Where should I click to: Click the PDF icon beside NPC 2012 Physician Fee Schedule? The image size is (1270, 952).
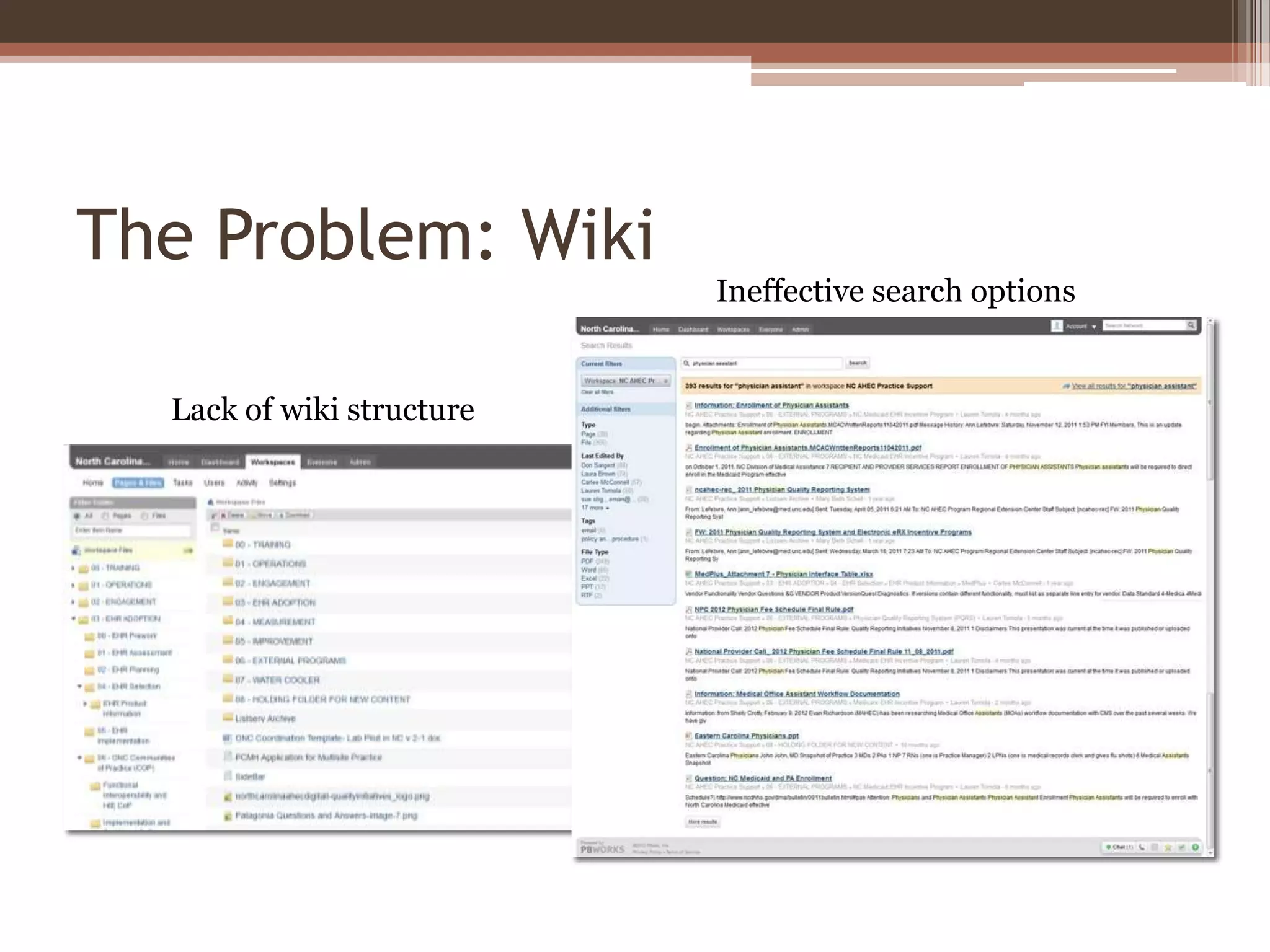pos(688,609)
